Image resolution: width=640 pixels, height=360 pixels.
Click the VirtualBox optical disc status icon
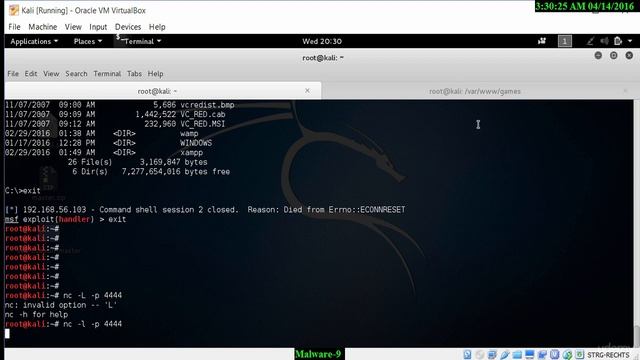click(x=480, y=355)
